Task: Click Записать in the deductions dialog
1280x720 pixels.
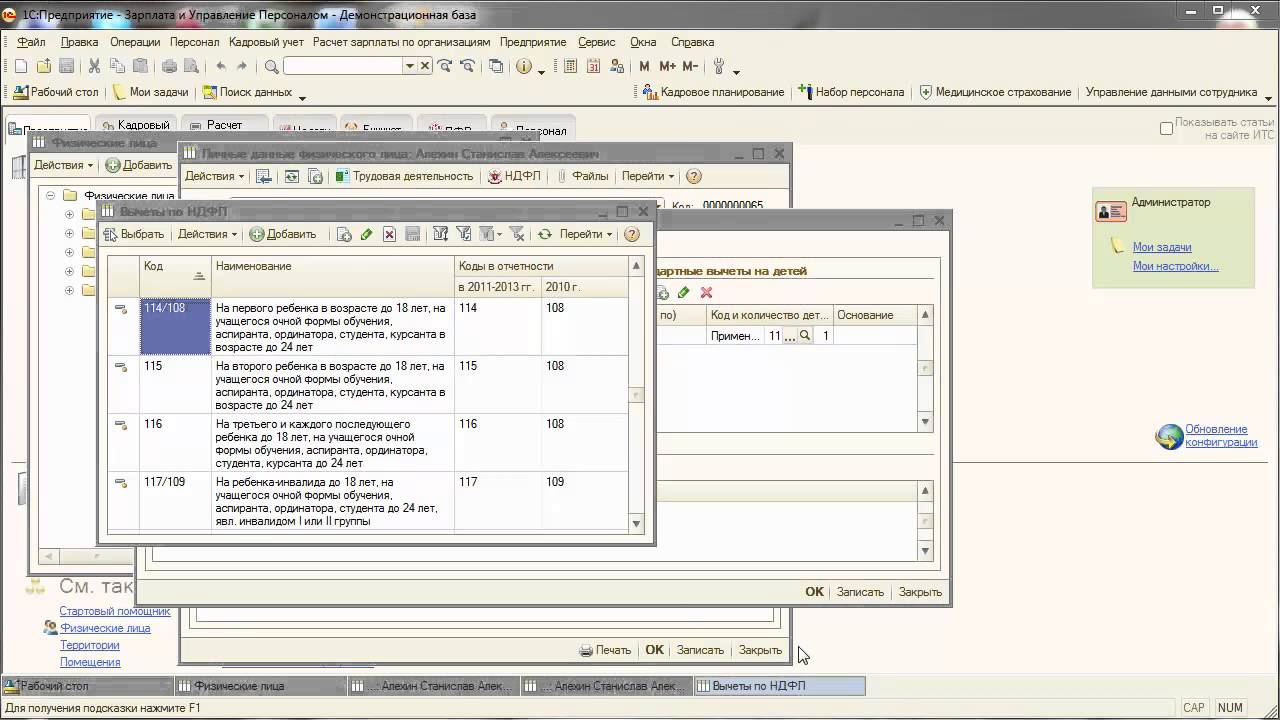Action: [860, 592]
